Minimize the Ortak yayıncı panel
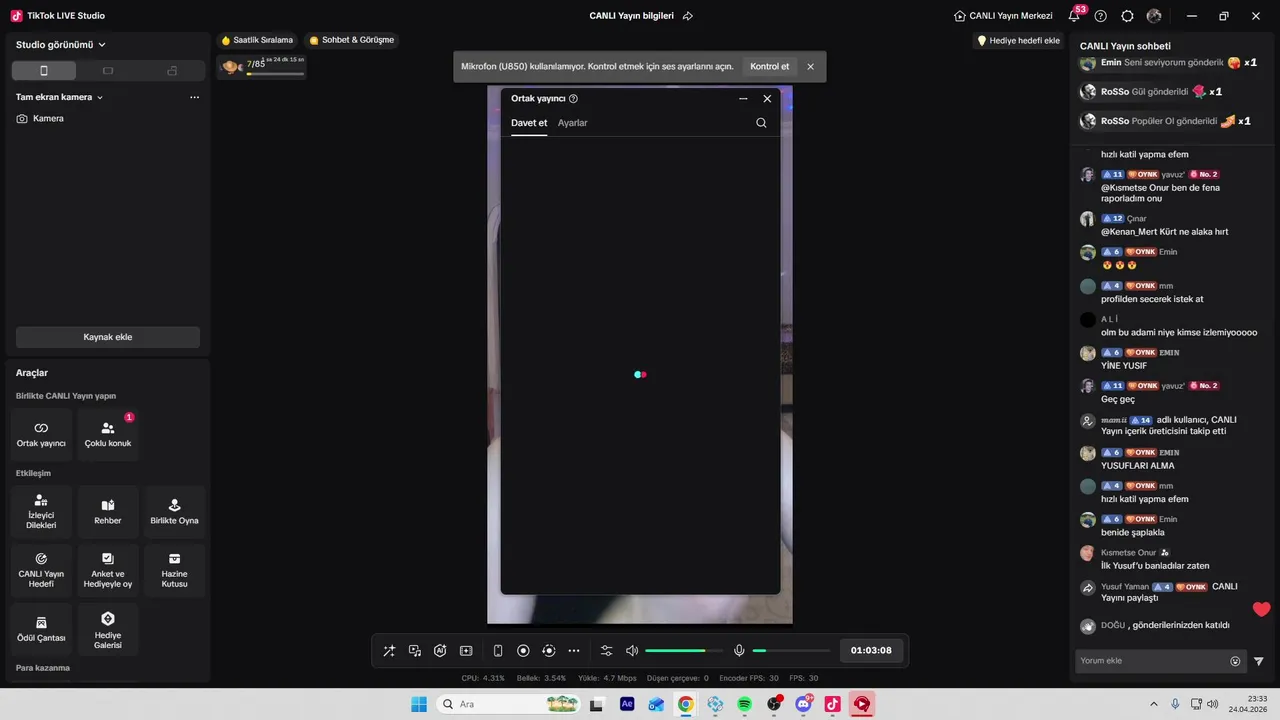 pos(743,98)
